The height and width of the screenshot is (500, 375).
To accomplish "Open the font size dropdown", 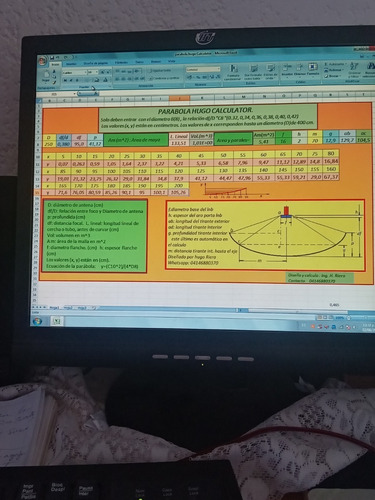I will pyautogui.click(x=97, y=72).
